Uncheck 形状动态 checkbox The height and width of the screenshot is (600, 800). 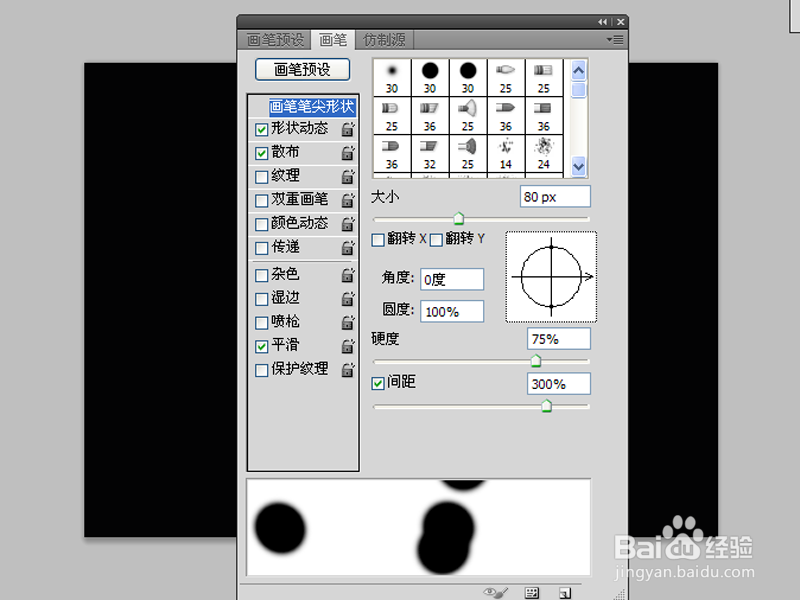261,130
